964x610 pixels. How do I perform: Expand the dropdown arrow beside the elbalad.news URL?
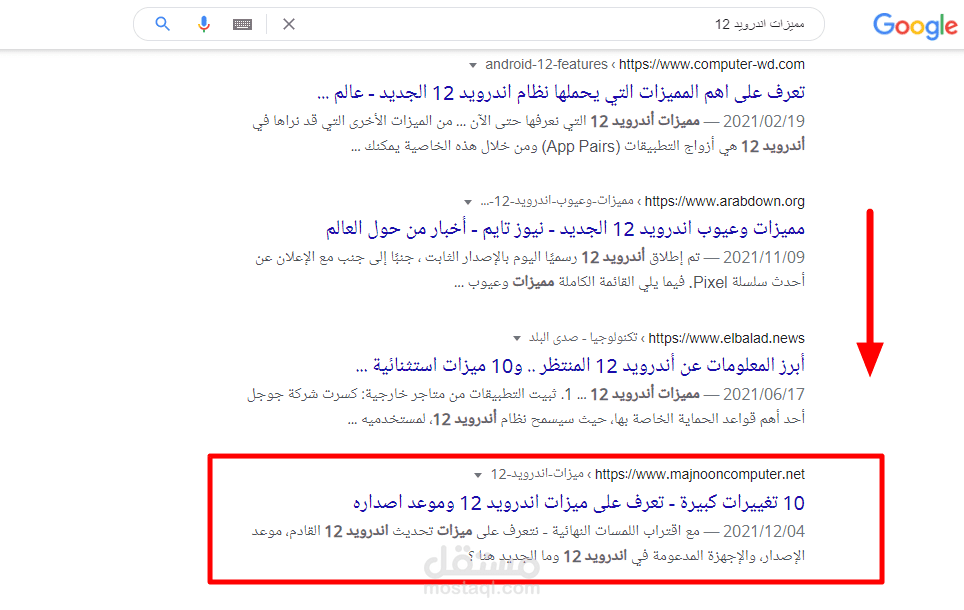tap(517, 338)
